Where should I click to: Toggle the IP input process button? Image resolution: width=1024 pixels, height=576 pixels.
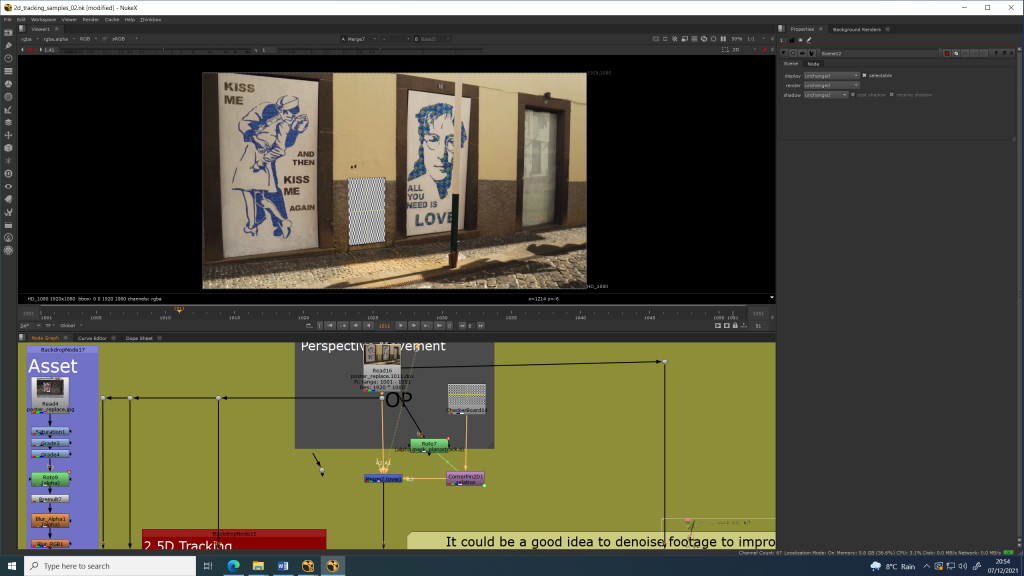pos(104,39)
